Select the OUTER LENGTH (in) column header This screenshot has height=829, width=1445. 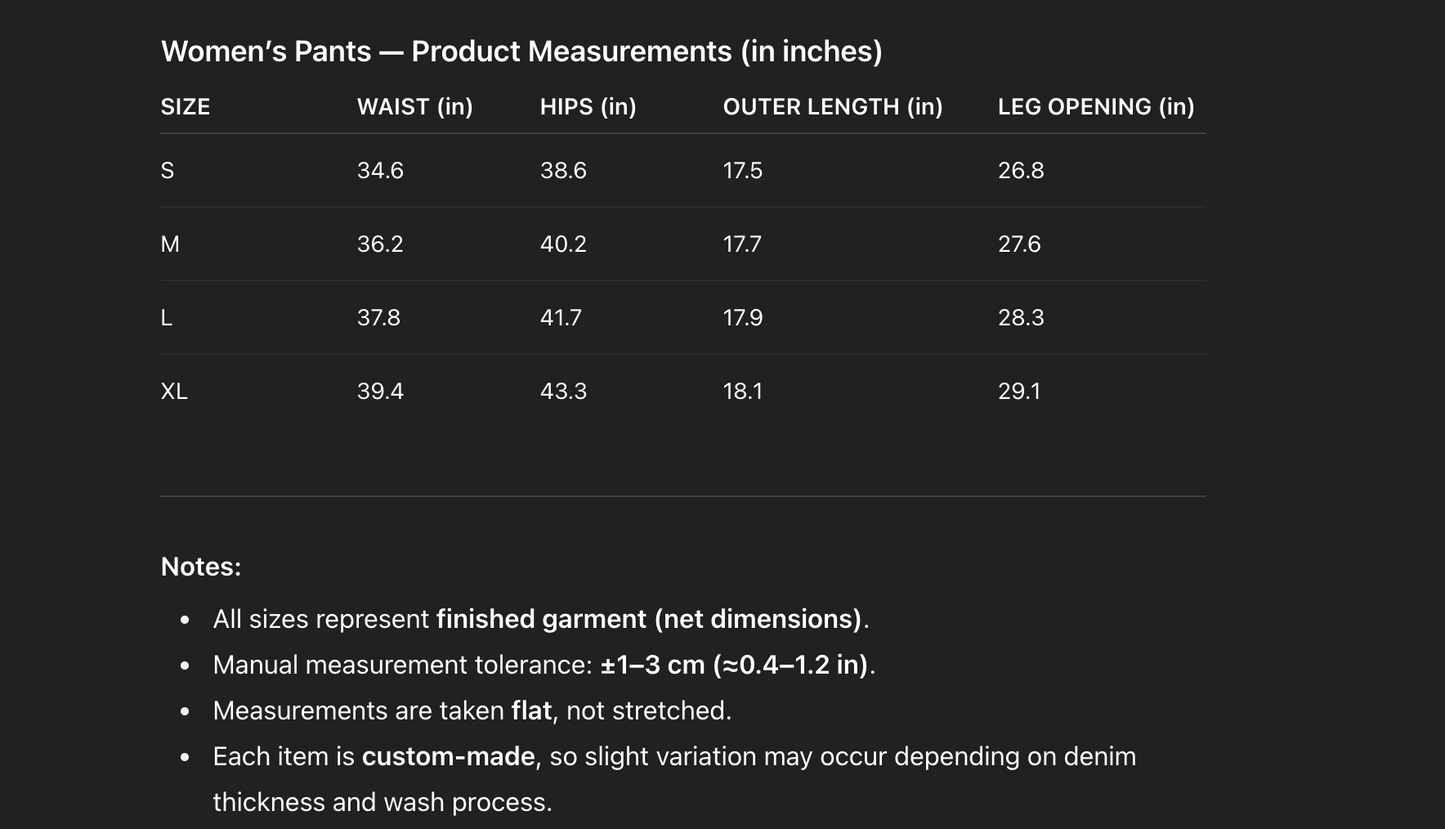click(832, 107)
